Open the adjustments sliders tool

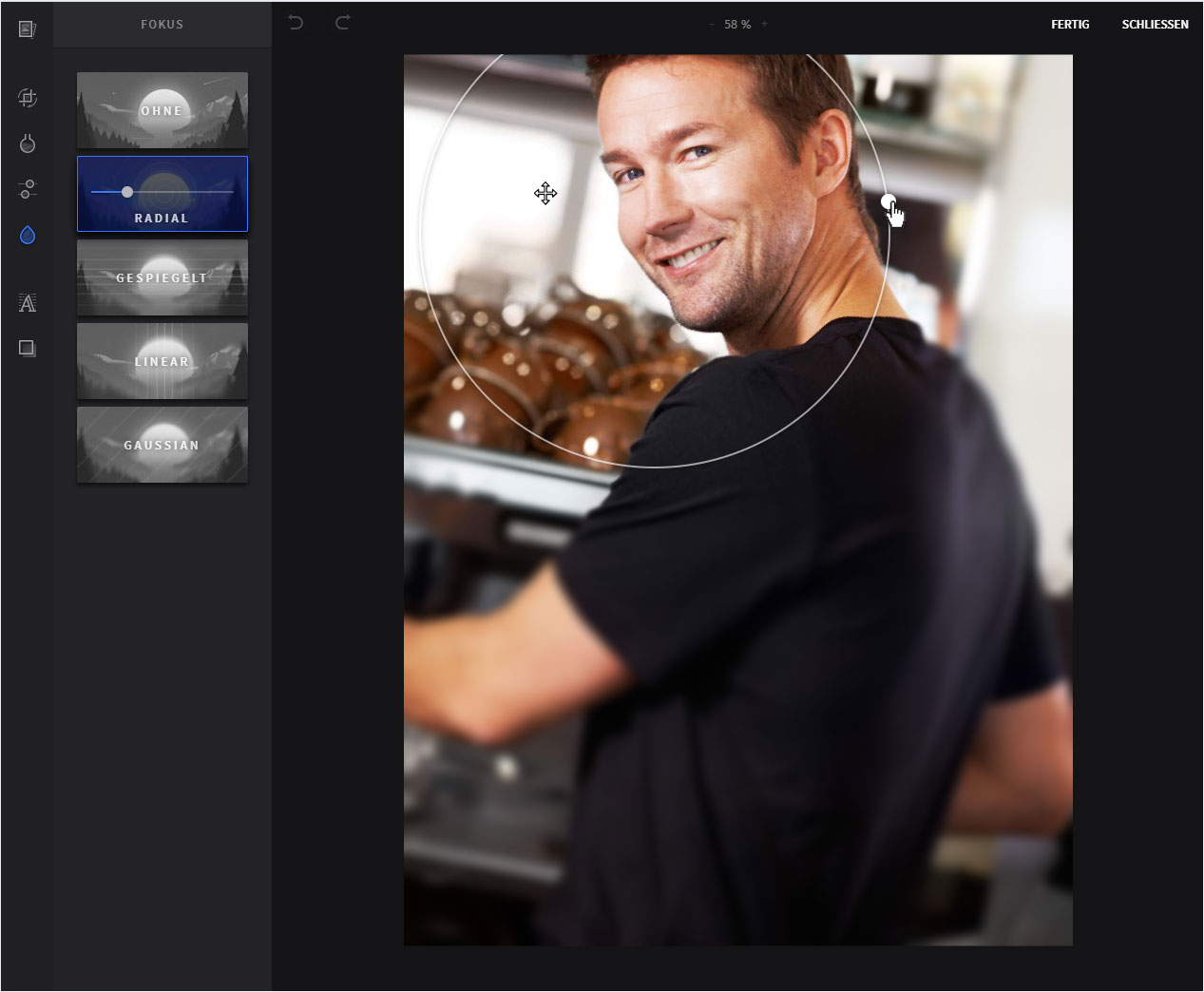(x=28, y=189)
